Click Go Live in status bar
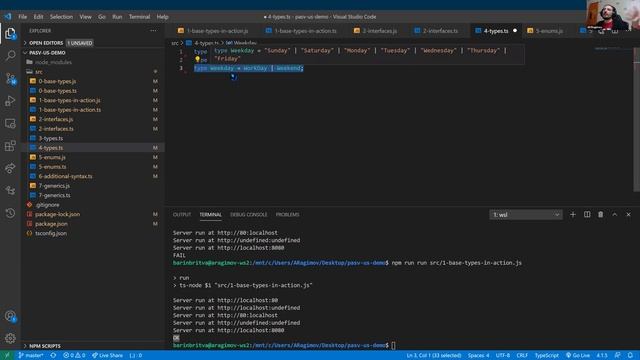The height and width of the screenshot is (360, 640). click(578, 355)
